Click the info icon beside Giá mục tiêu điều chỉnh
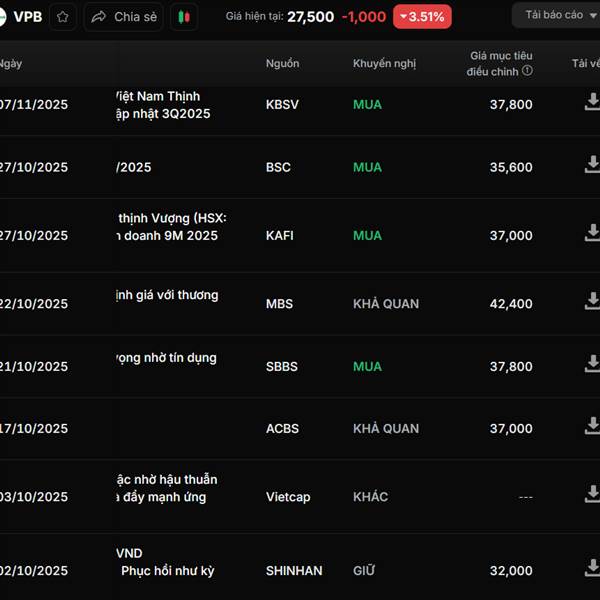This screenshot has height=600, width=600. tap(527, 70)
